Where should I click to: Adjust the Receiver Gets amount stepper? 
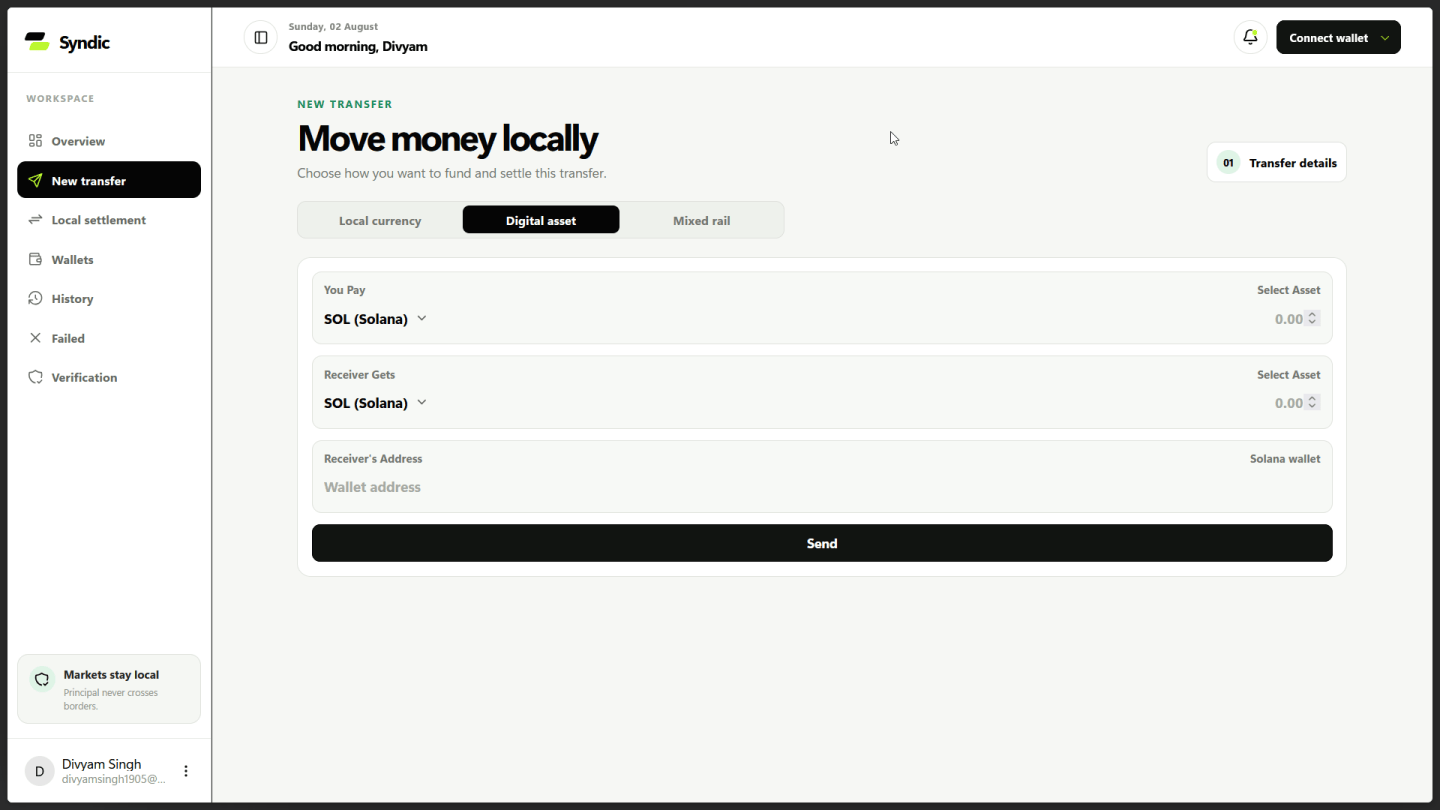(1313, 403)
